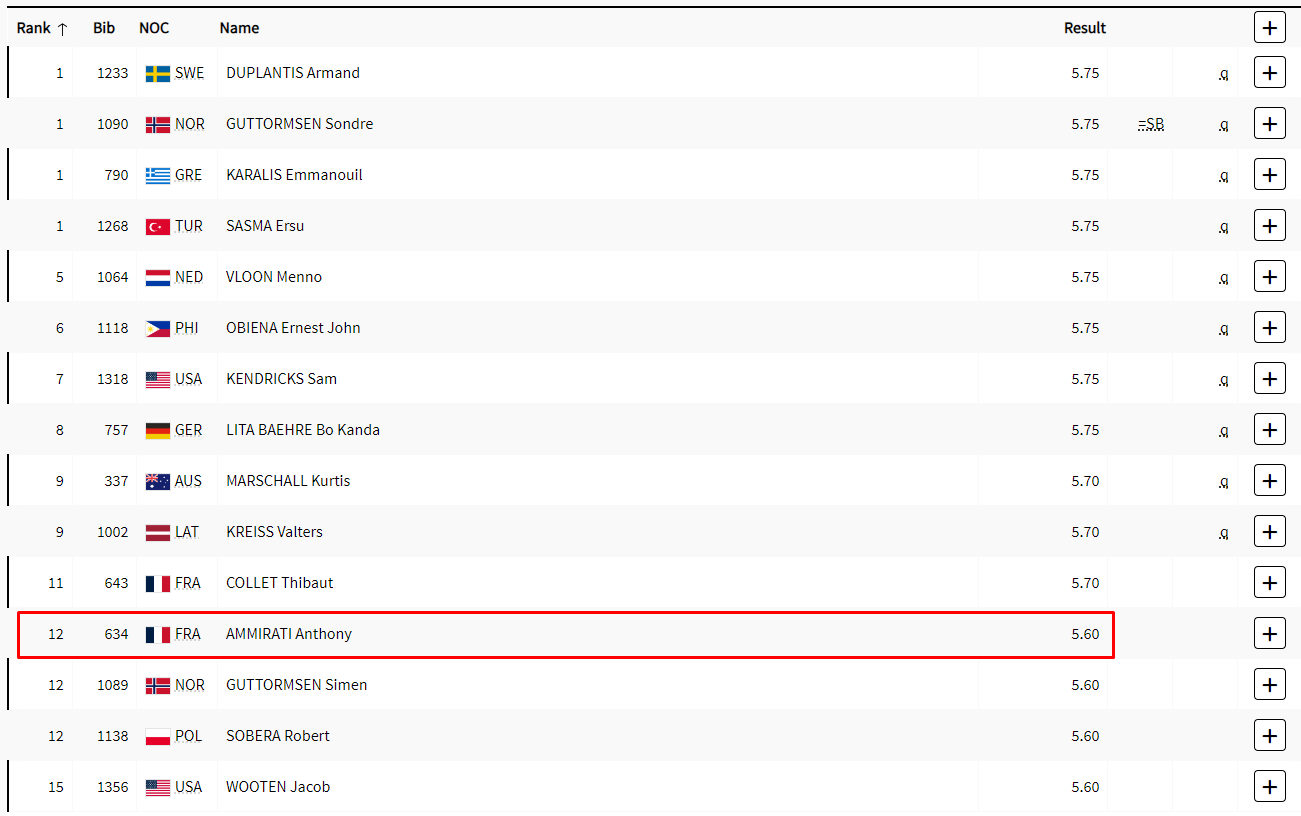
Task: Sort table by Rank column header
Action: point(42,28)
